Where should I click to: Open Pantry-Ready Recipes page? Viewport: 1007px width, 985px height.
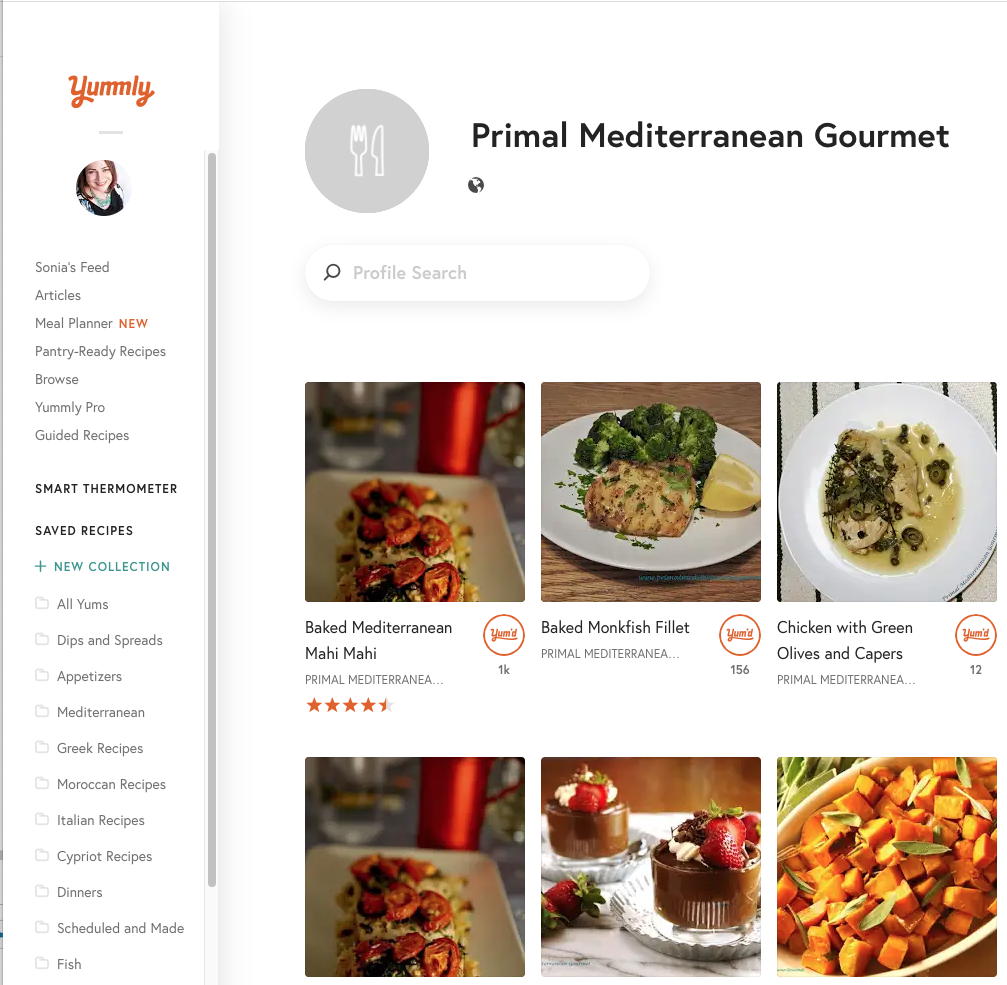click(100, 351)
